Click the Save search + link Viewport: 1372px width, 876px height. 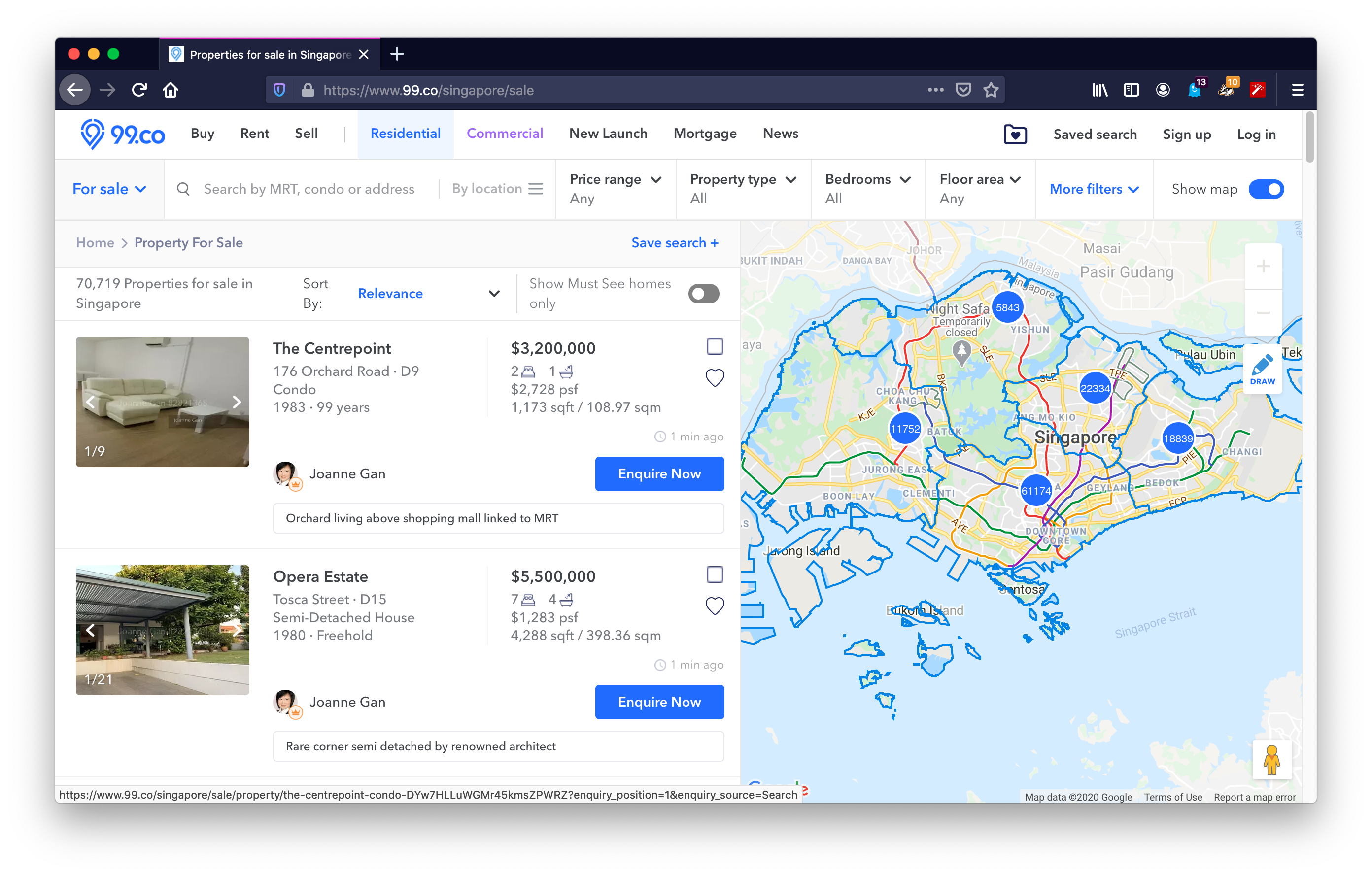[675, 243]
